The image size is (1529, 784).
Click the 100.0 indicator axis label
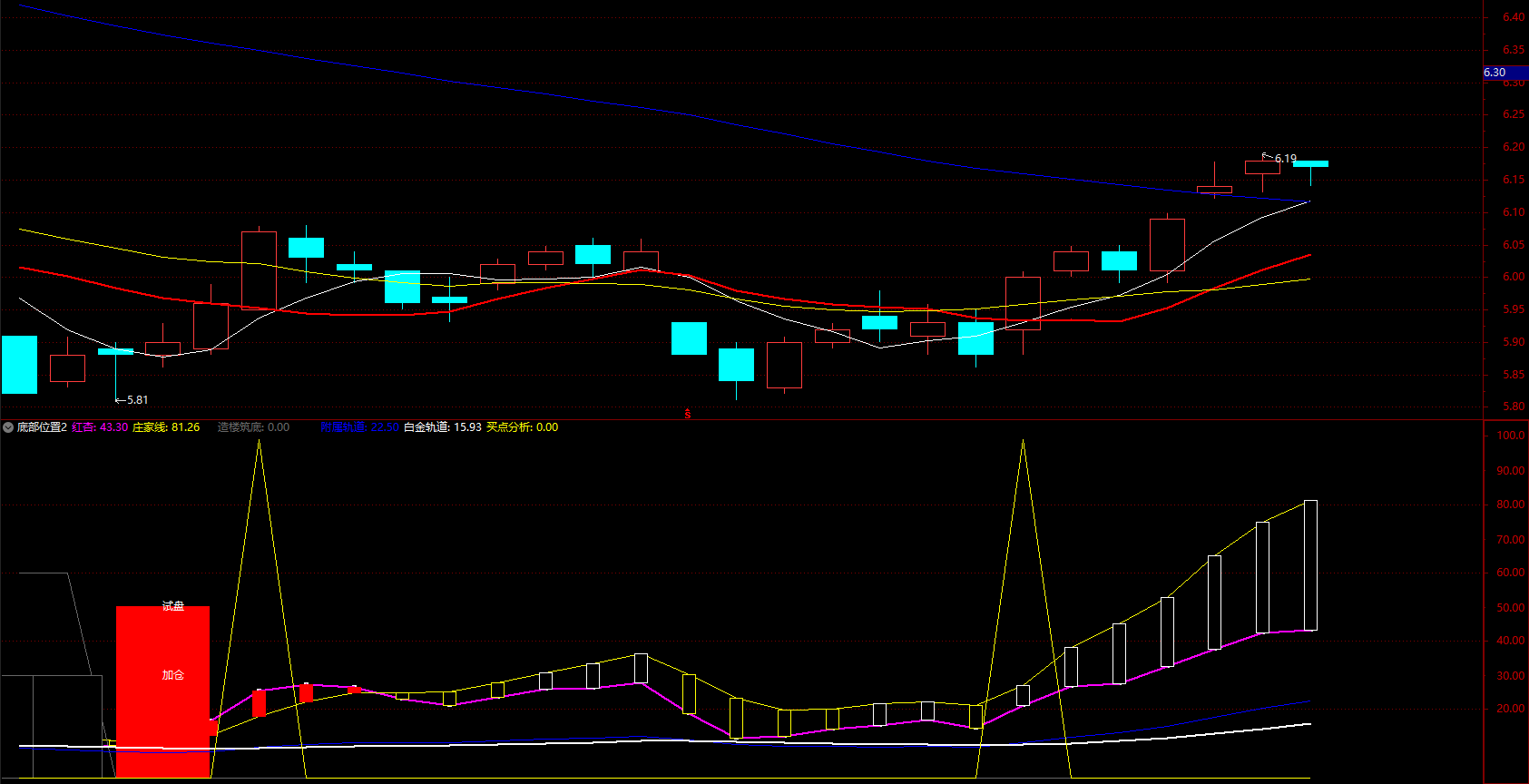tap(1511, 436)
